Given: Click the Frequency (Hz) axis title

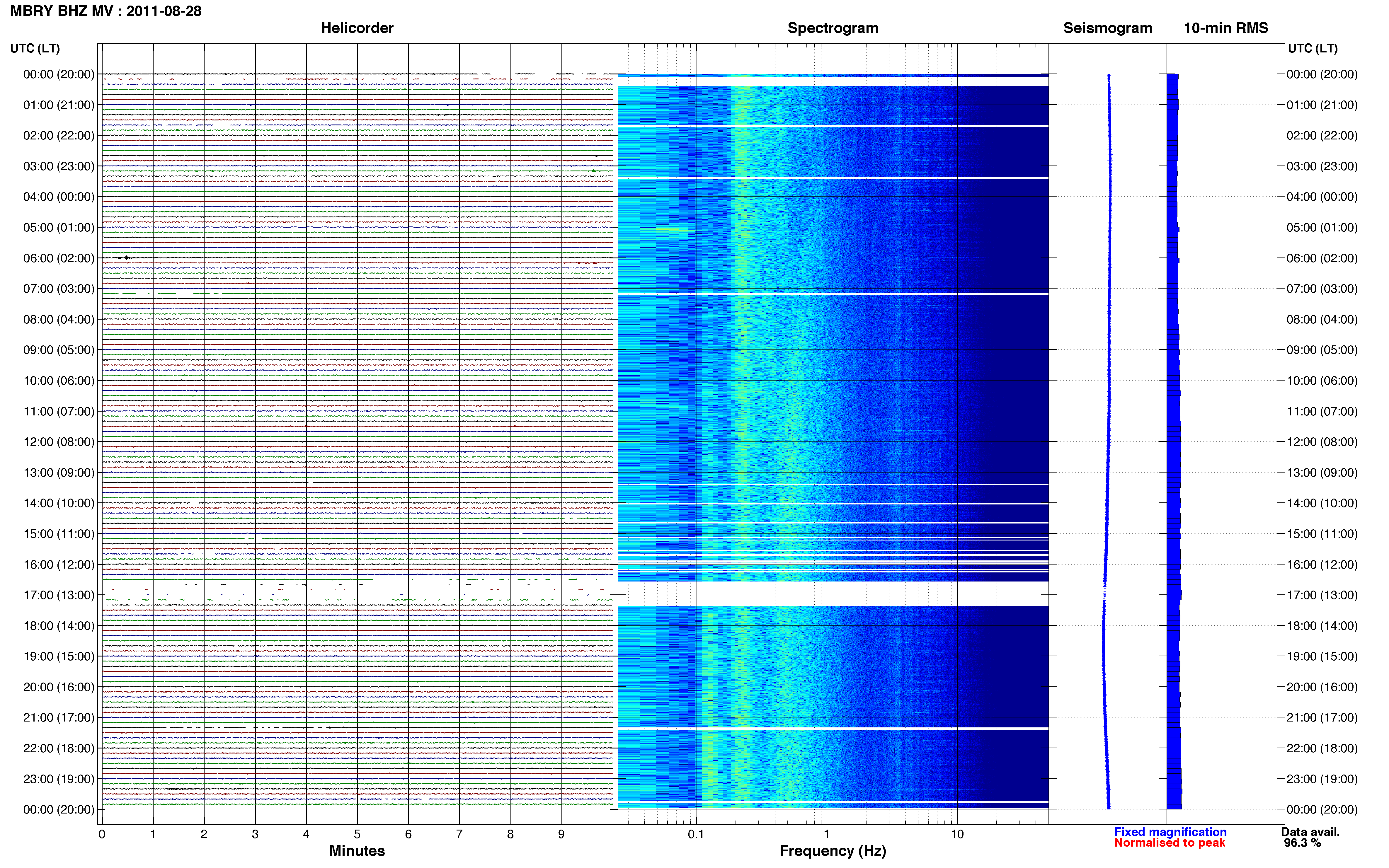Looking at the screenshot, I should click(833, 851).
